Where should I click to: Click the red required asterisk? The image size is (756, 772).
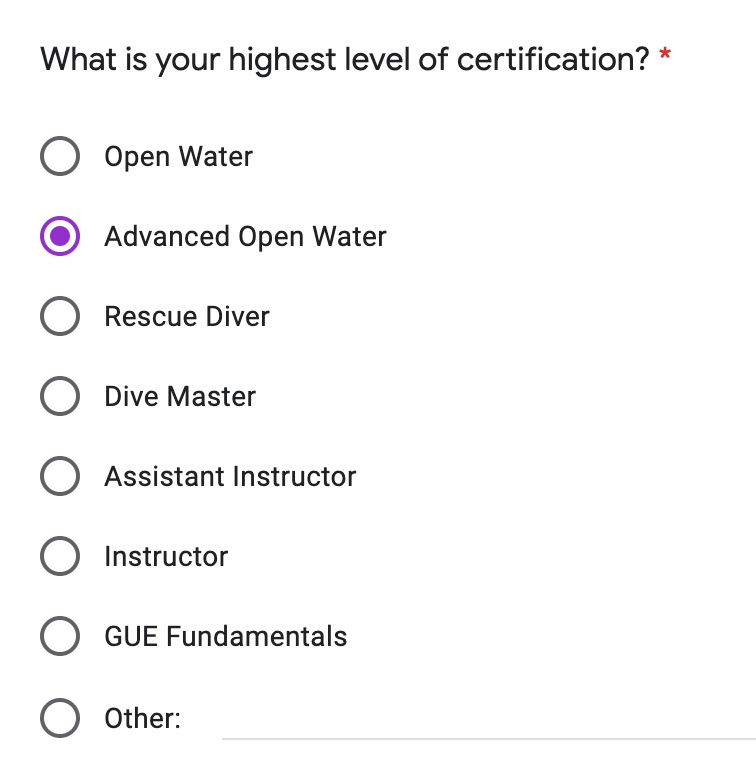[665, 57]
